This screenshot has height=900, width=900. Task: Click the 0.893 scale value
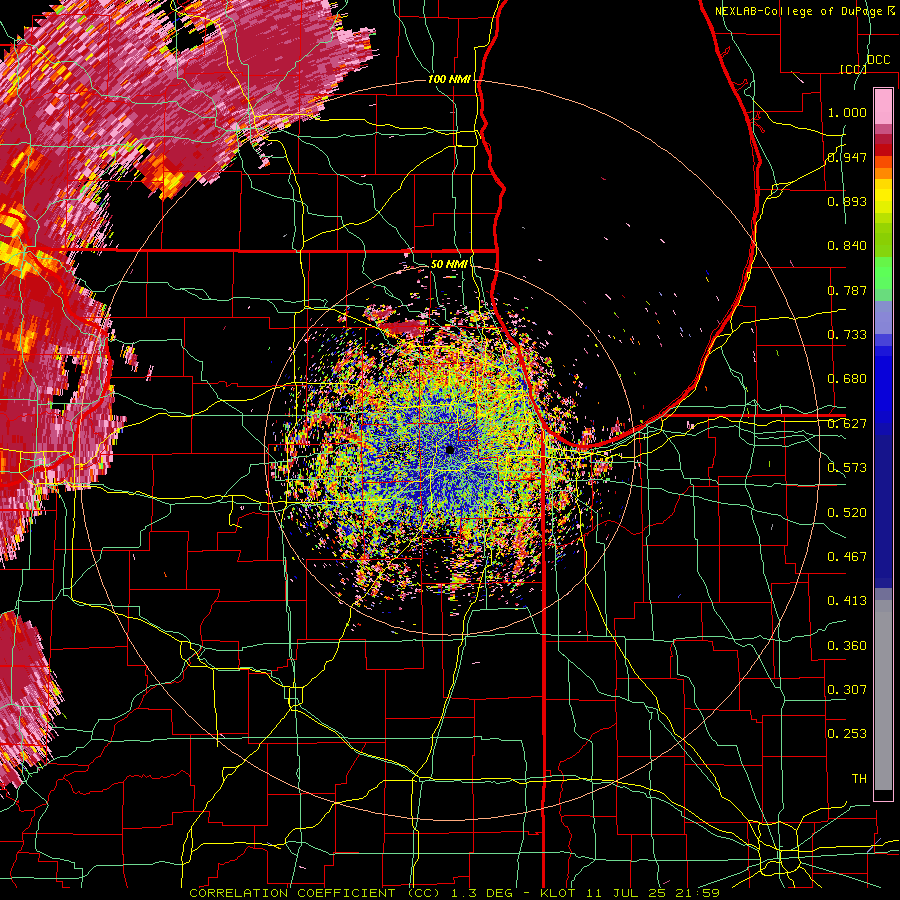pyautogui.click(x=847, y=201)
